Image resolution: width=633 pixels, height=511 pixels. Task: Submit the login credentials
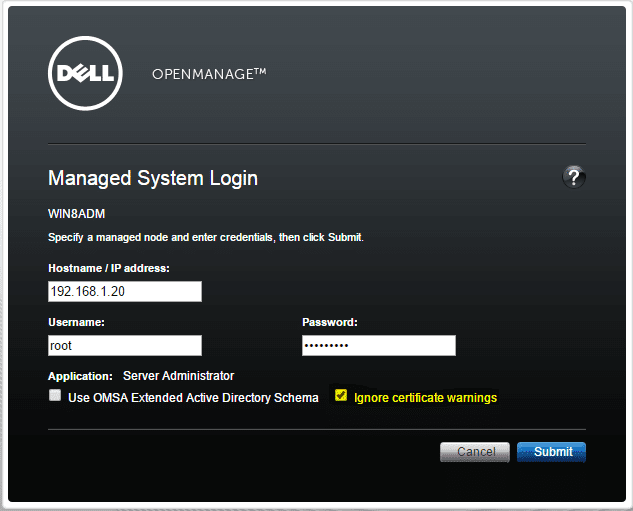[x=552, y=452]
